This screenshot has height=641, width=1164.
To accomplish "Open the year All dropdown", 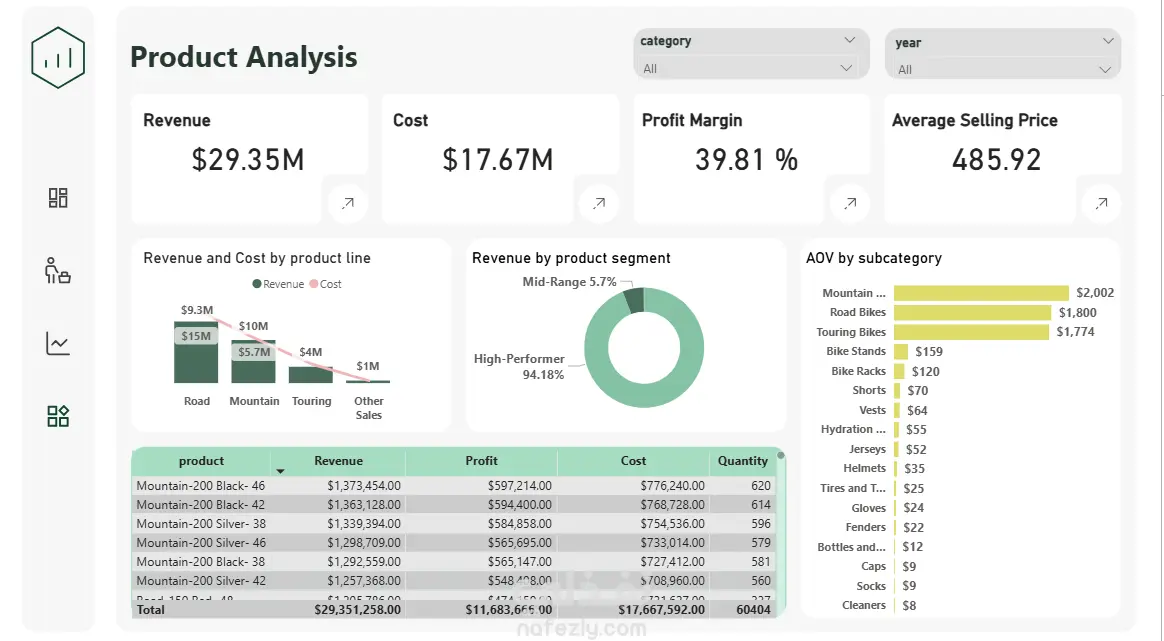I will coord(1002,69).
